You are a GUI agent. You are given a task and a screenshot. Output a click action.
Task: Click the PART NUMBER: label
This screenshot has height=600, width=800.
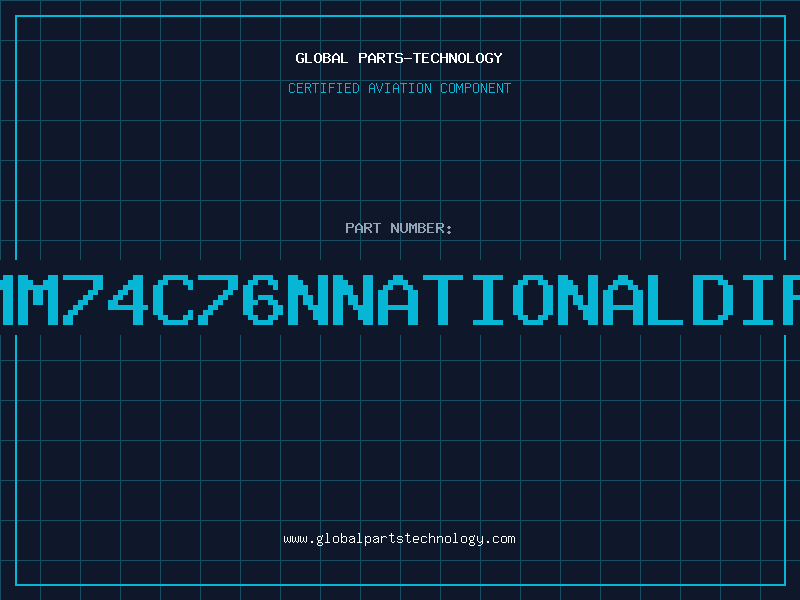point(399,228)
